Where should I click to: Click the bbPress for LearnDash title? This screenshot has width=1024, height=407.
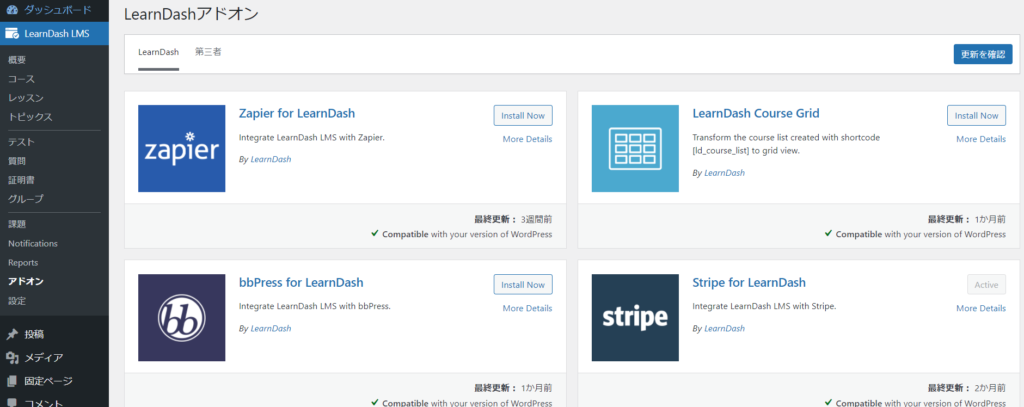click(301, 283)
